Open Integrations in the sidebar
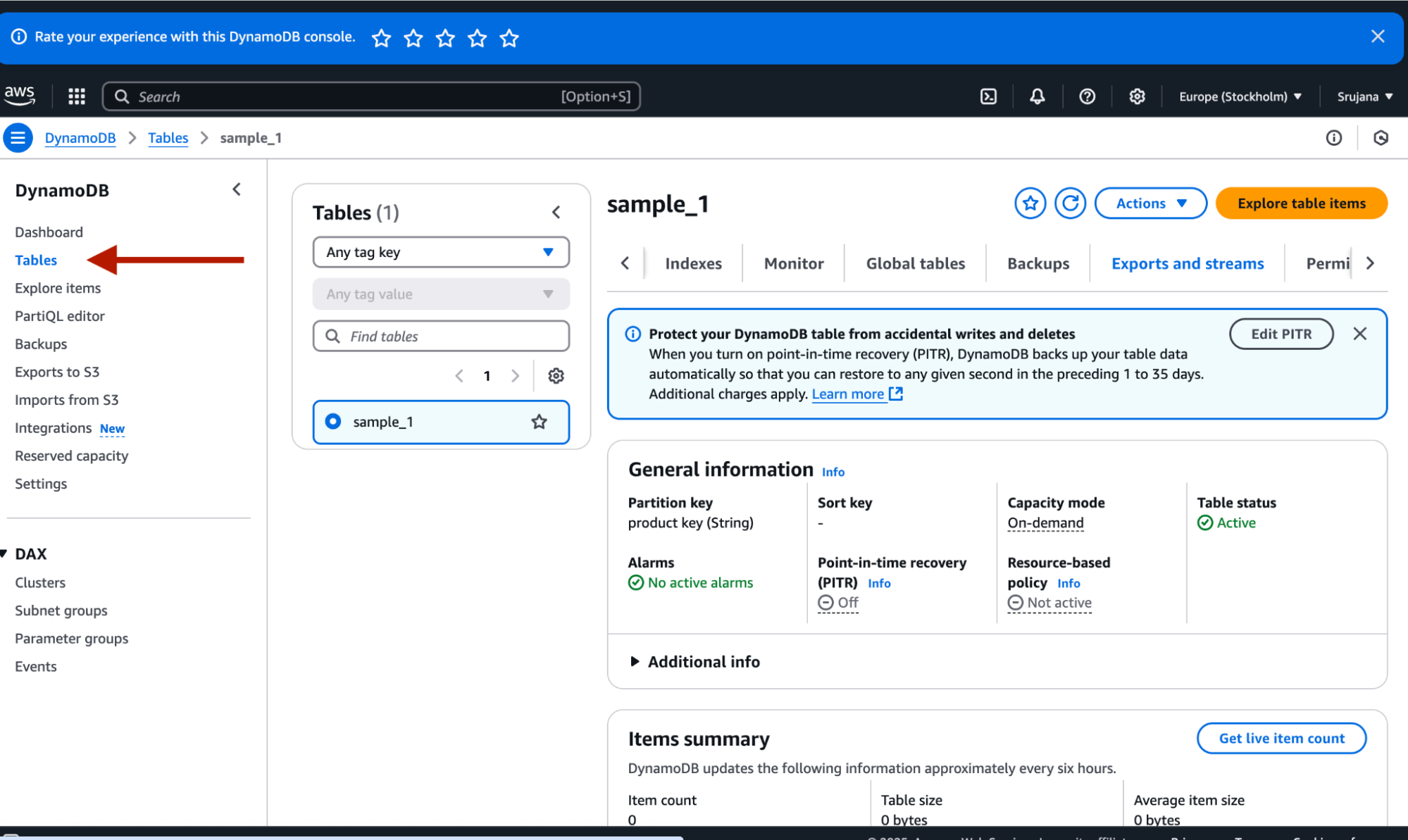This screenshot has width=1408, height=840. click(54, 428)
